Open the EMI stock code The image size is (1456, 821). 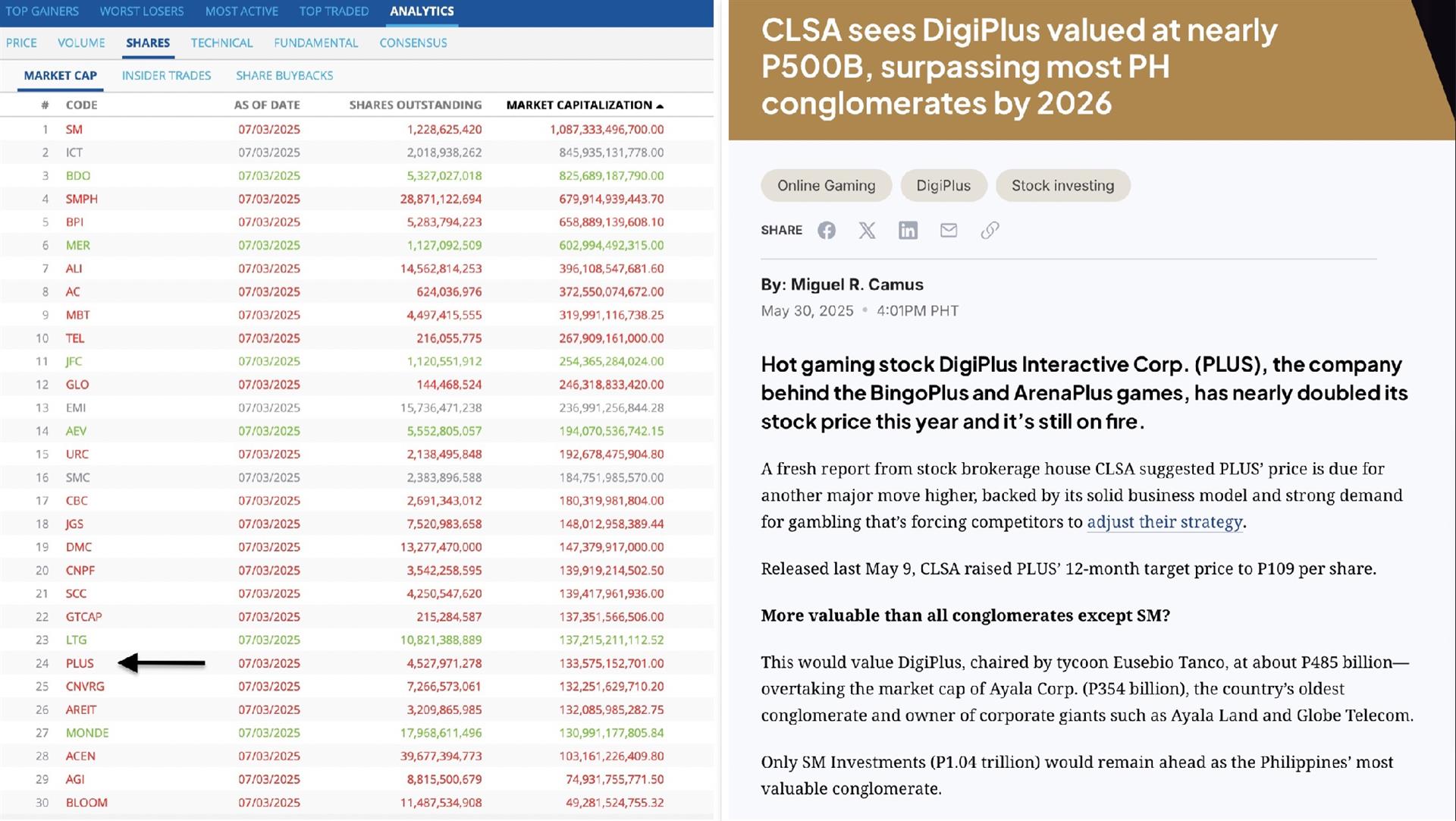(x=75, y=408)
